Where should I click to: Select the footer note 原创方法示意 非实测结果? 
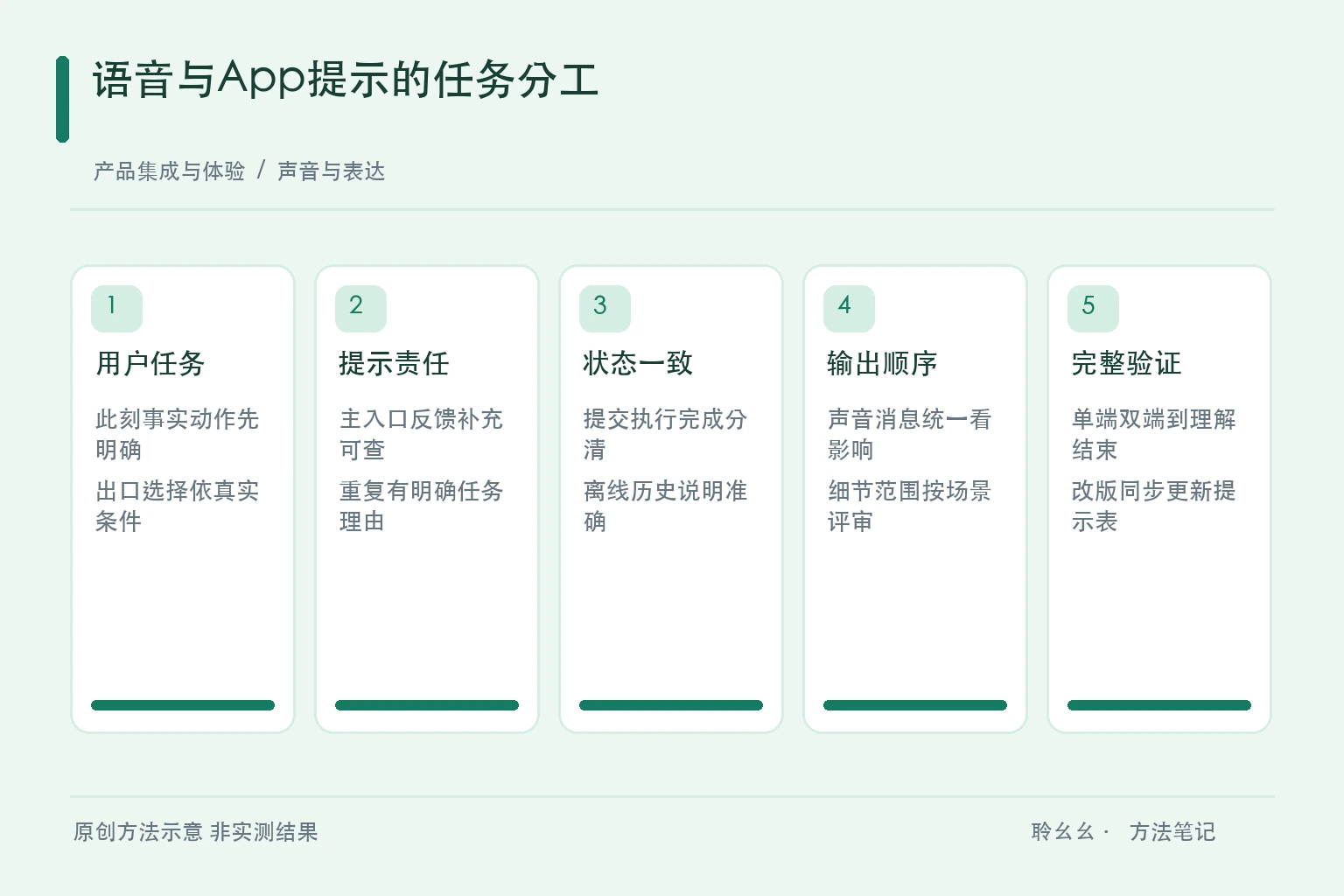[x=196, y=832]
